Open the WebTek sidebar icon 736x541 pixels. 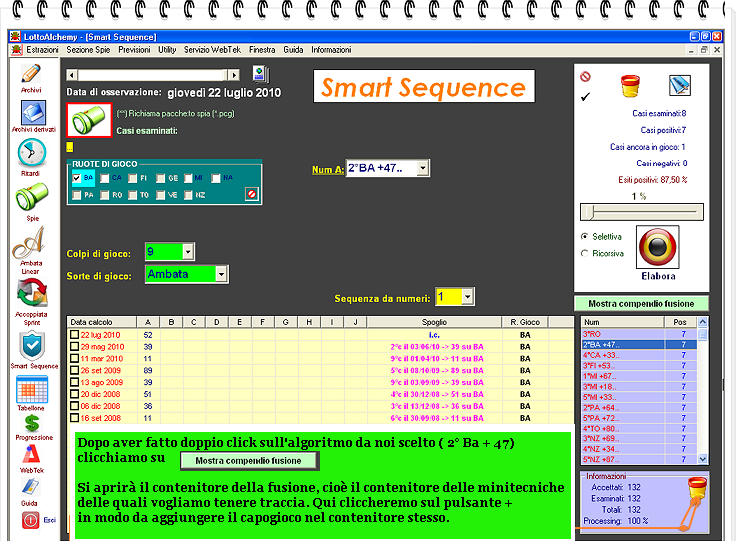pyautogui.click(x=31, y=454)
